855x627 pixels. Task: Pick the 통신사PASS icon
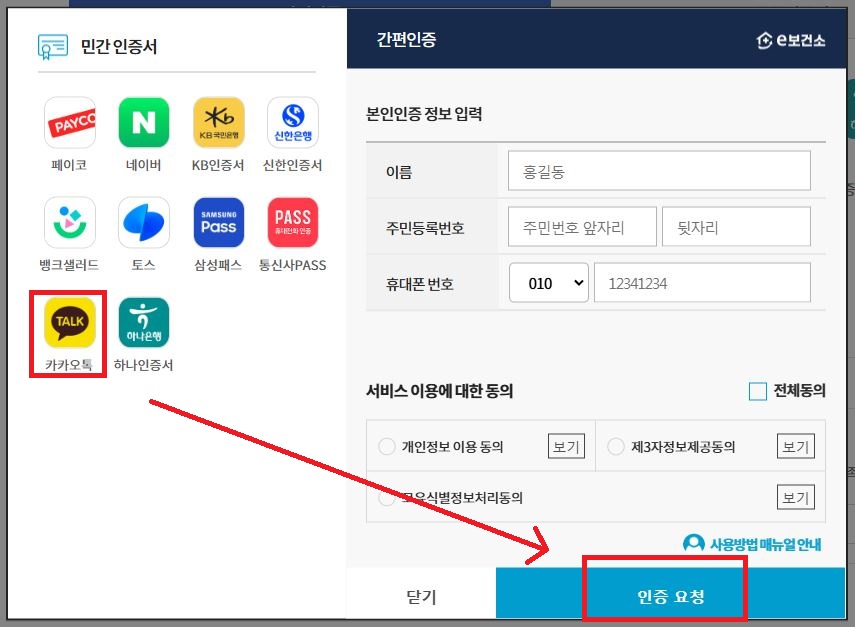293,222
